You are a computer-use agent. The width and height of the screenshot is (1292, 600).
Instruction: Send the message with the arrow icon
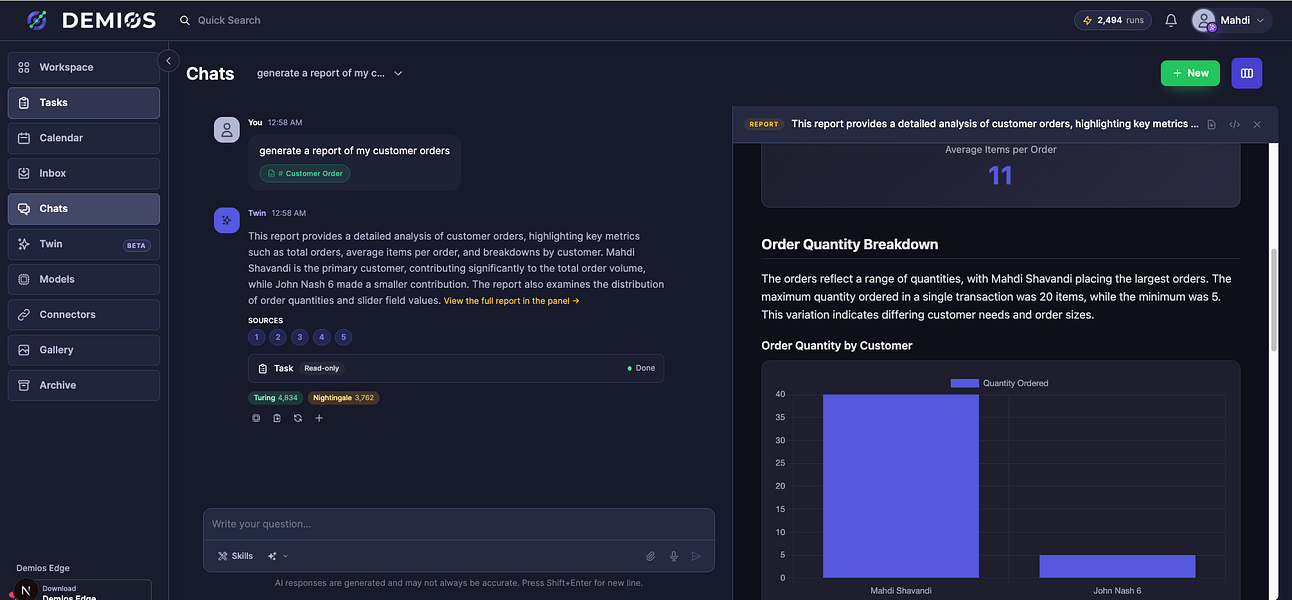[697, 556]
